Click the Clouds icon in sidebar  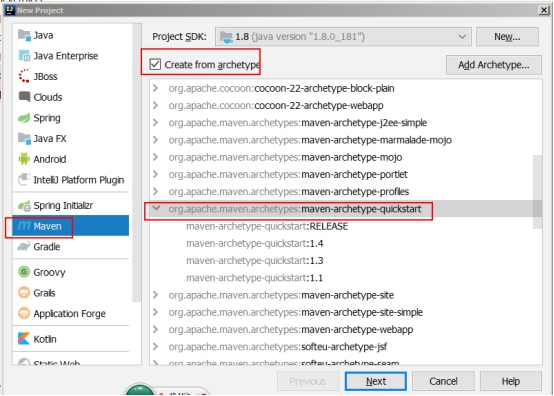click(x=24, y=97)
